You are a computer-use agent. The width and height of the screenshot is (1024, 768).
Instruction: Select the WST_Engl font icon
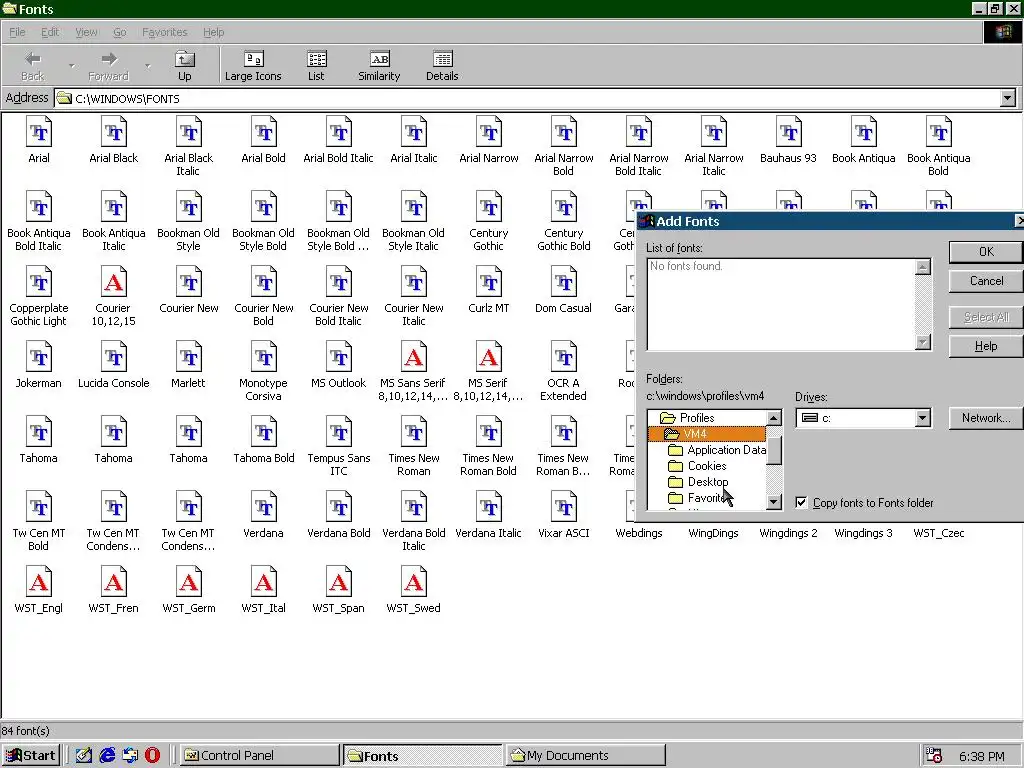point(39,583)
